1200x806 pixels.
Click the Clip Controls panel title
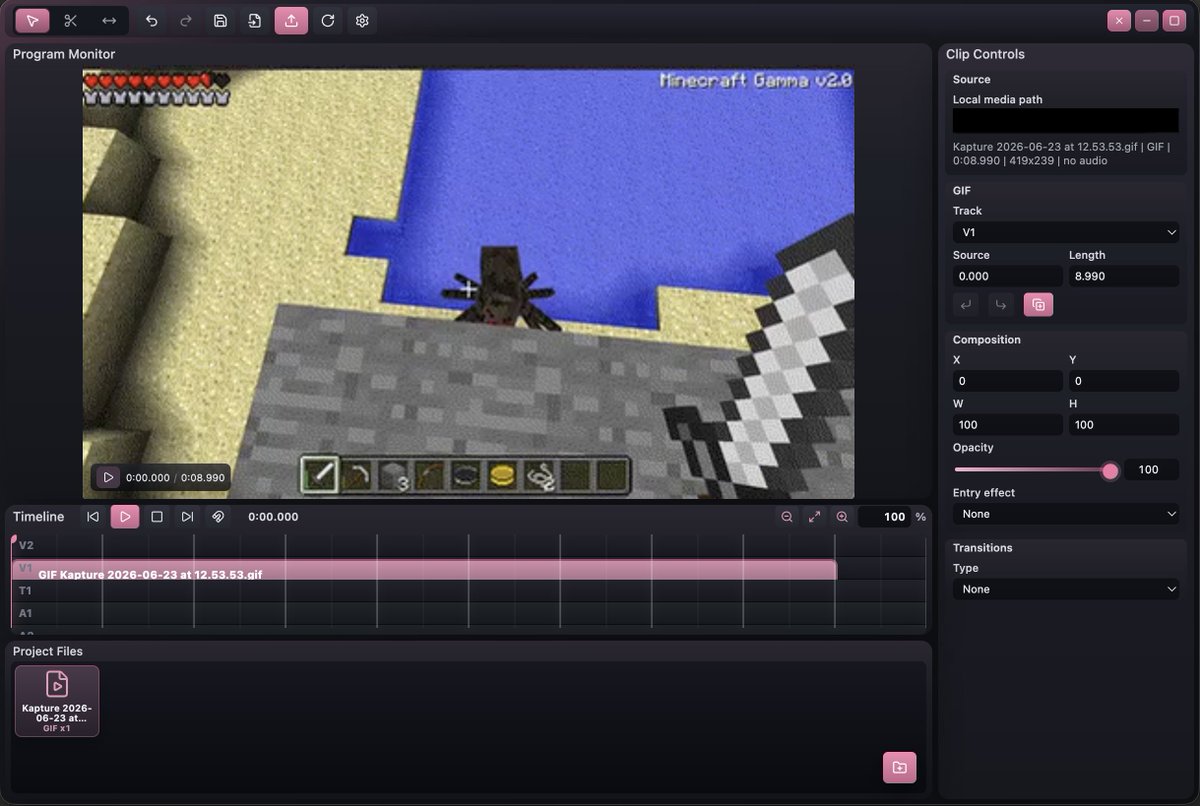pos(986,54)
